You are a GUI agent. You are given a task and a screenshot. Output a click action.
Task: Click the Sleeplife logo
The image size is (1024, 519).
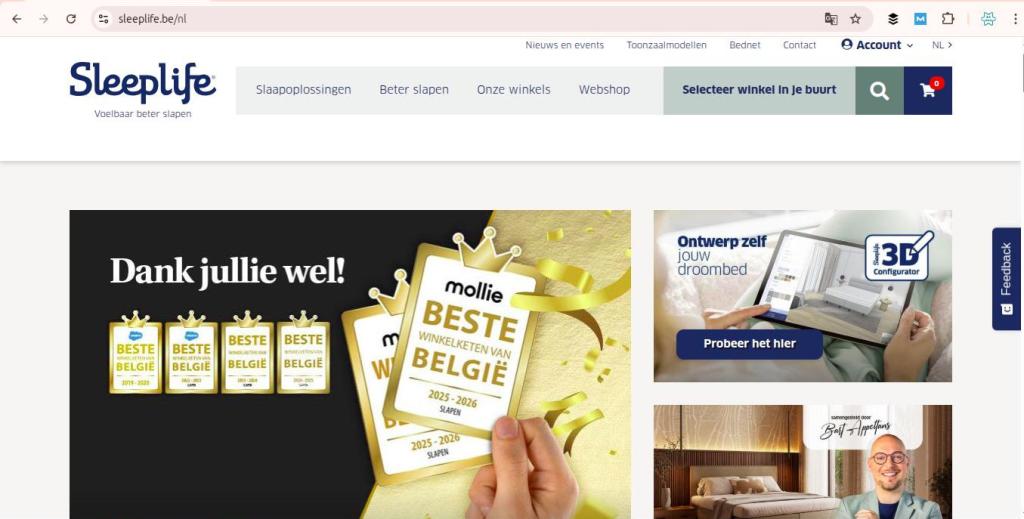[142, 90]
